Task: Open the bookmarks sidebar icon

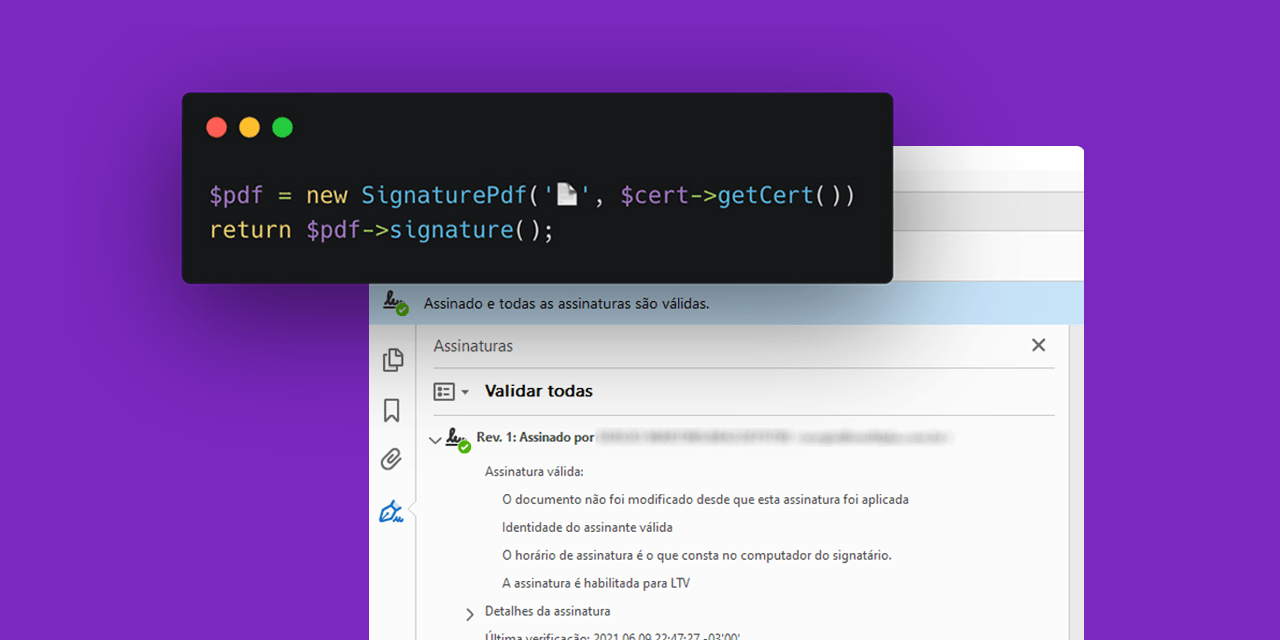Action: coord(392,410)
